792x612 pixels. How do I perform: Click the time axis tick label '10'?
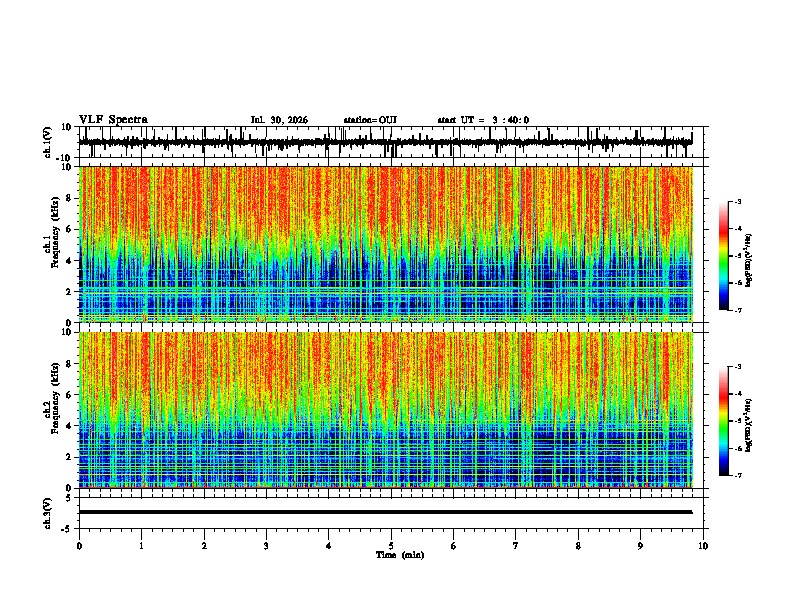(x=703, y=546)
